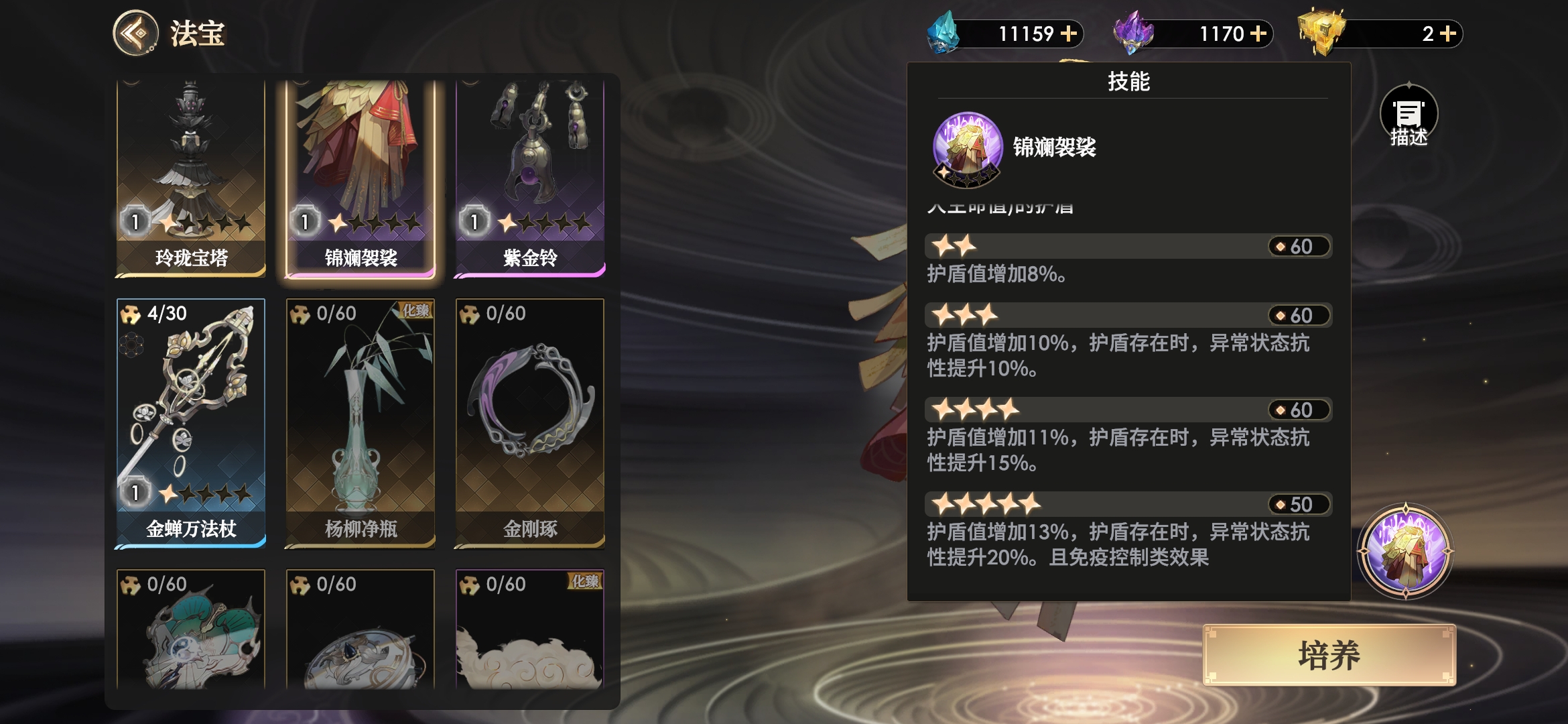Click the 培养 cultivate button
Image resolution: width=1568 pixels, height=724 pixels.
click(1329, 655)
